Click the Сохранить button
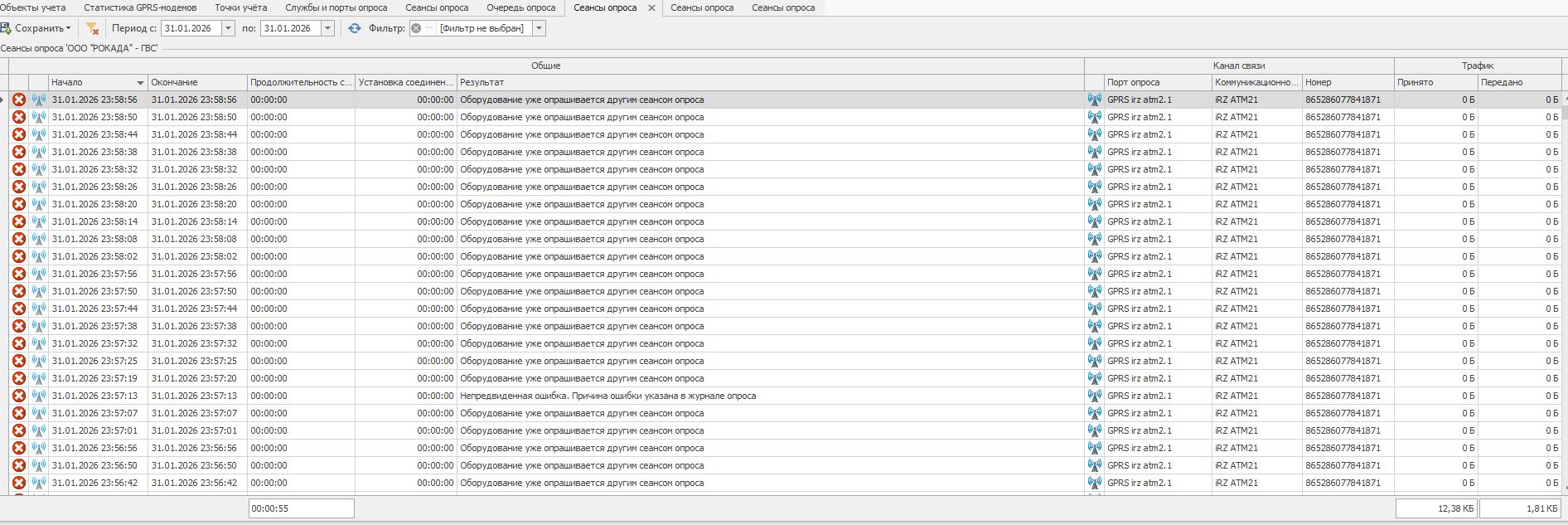 click(38, 28)
